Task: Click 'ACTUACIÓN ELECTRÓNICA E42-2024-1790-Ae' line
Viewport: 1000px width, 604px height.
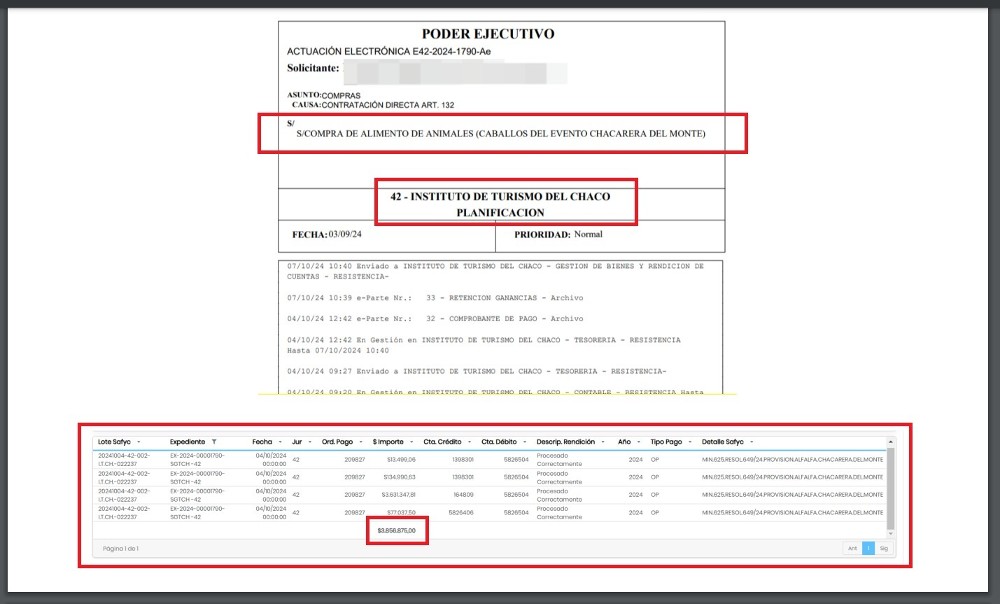Action: pyautogui.click(x=389, y=52)
